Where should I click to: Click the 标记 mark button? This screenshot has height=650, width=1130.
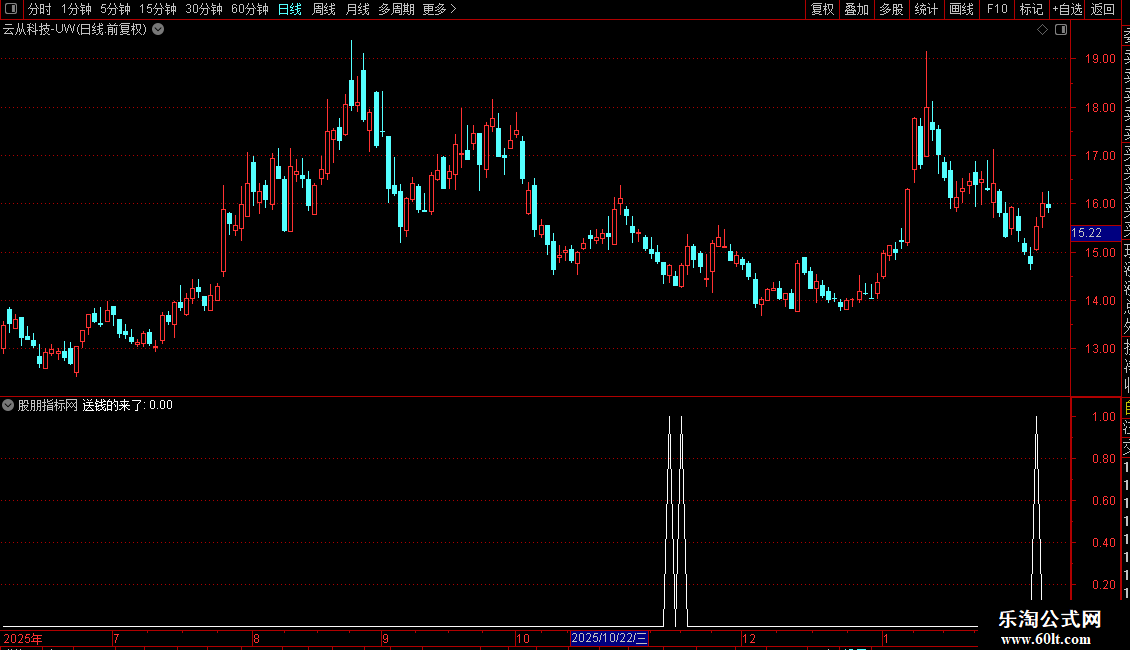pos(1031,9)
